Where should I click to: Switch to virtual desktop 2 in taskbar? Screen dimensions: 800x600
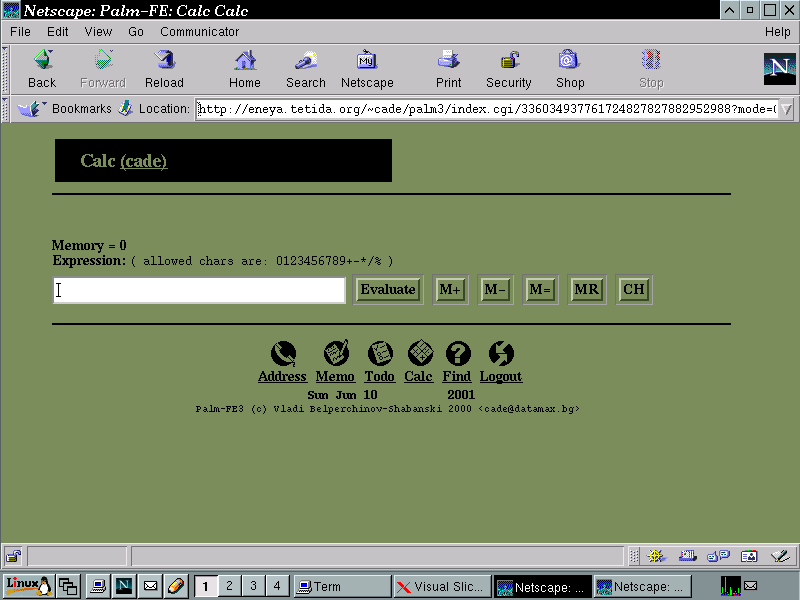229,586
